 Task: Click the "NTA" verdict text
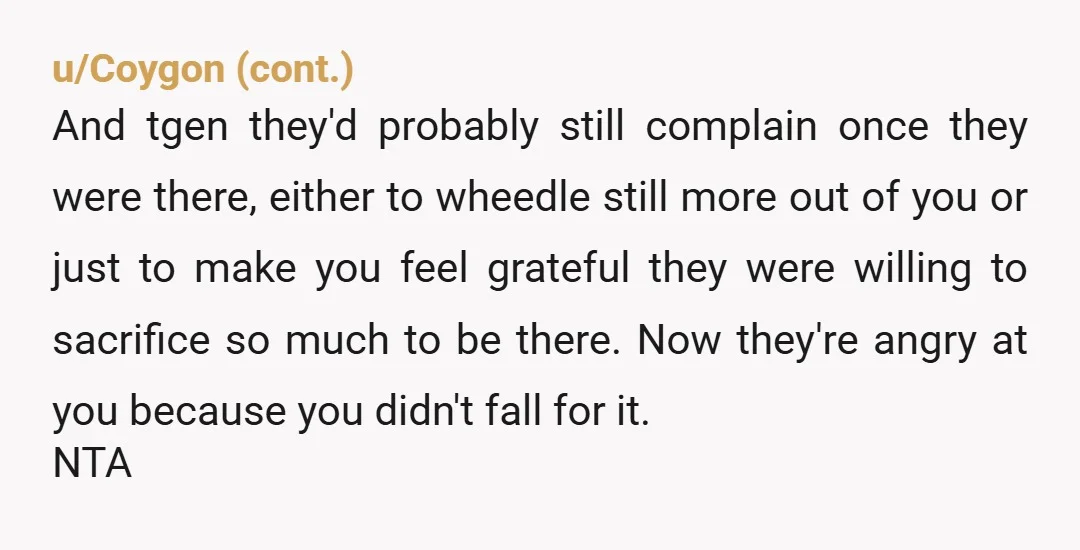pyautogui.click(x=92, y=464)
